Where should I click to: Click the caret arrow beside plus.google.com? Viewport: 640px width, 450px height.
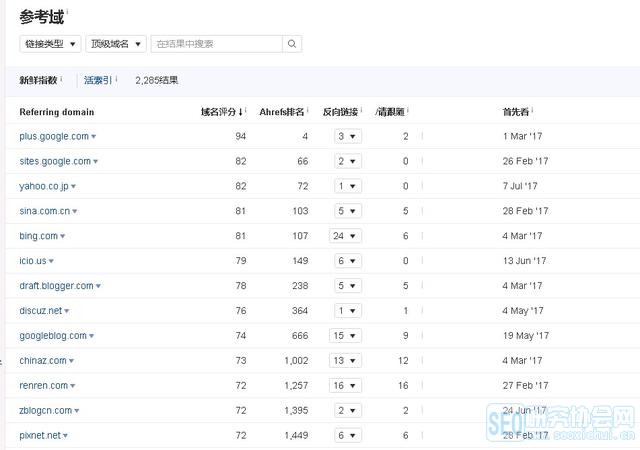coord(93,137)
